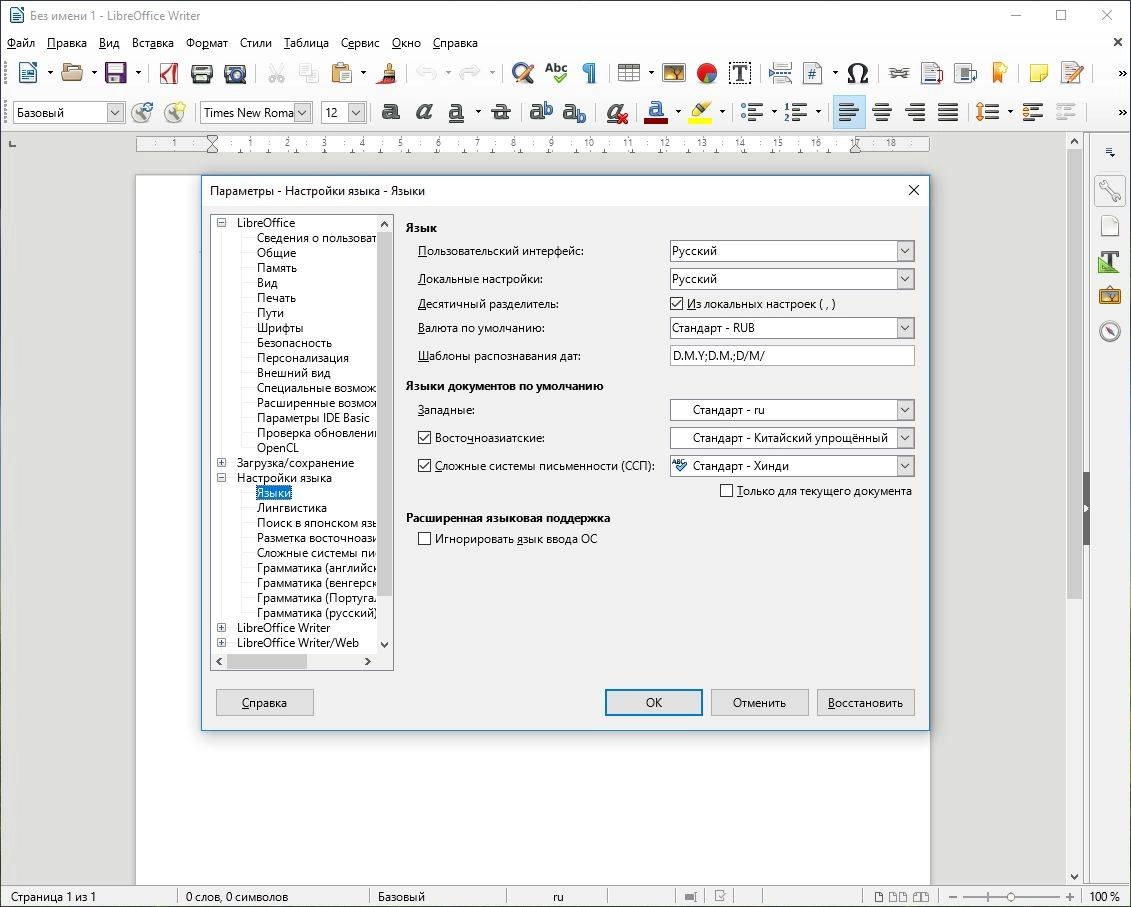Insert special character Omega icon
This screenshot has width=1131, height=907.
pos(857,73)
